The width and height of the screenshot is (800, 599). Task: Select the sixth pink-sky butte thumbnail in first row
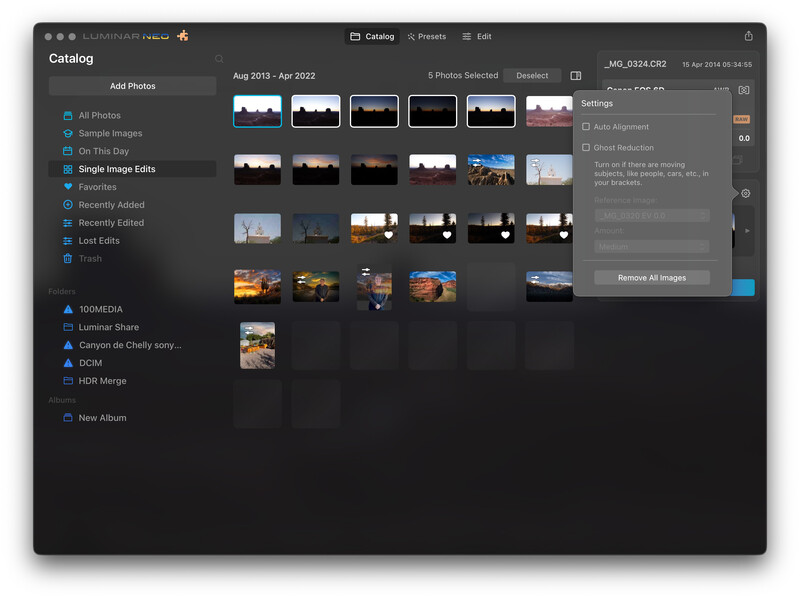click(549, 111)
